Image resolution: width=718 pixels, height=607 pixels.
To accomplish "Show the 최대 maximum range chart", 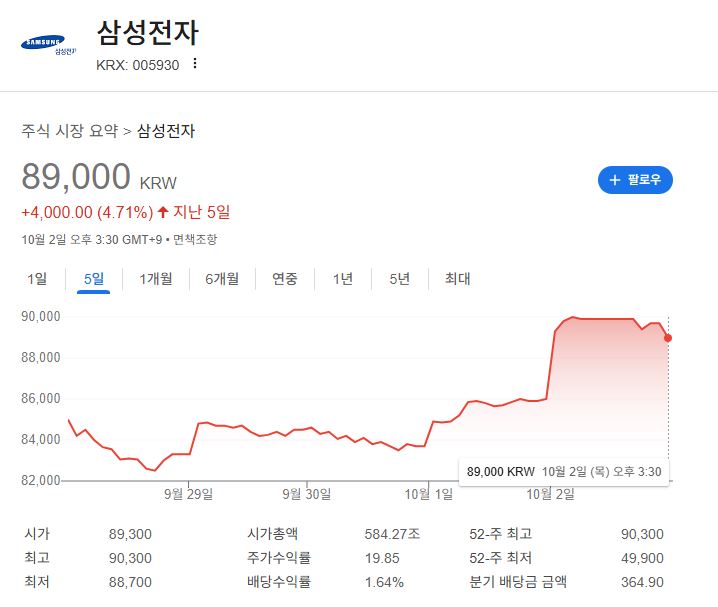I will point(457,279).
